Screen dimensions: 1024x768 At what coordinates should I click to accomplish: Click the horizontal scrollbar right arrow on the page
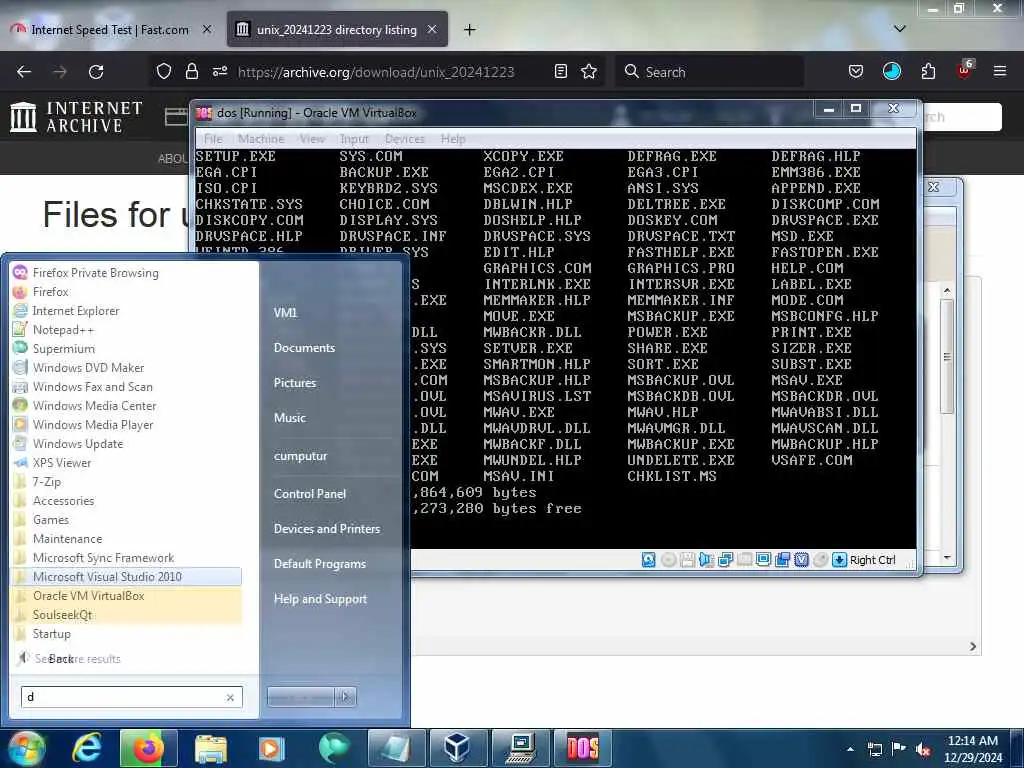(x=972, y=647)
